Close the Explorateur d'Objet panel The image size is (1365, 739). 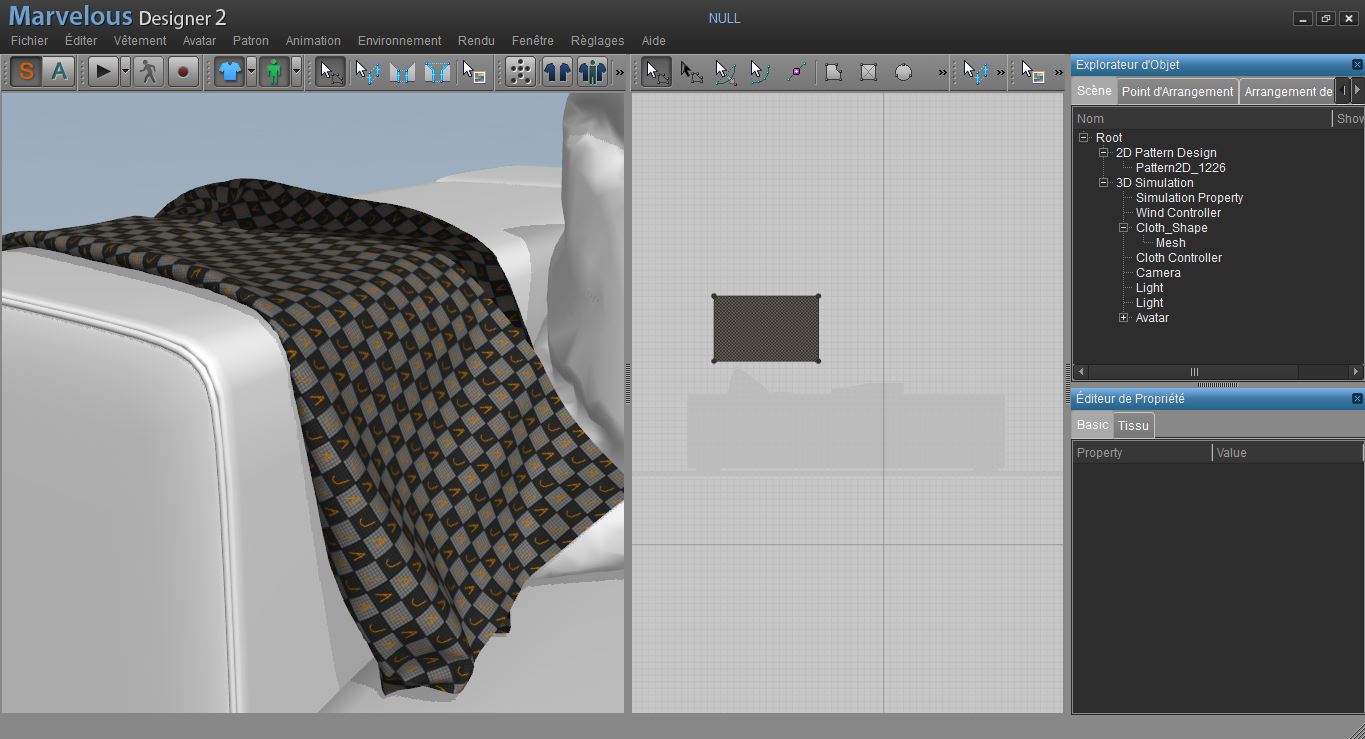[1357, 65]
